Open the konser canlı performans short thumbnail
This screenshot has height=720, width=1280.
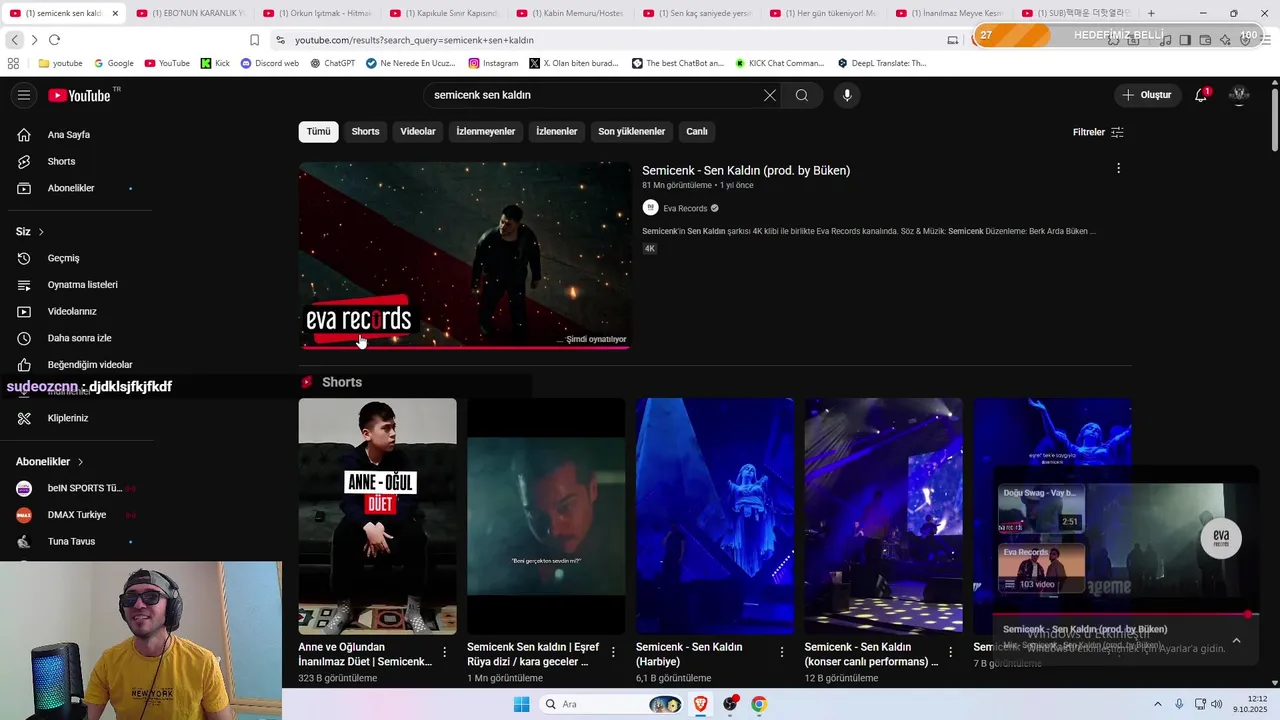coord(884,516)
